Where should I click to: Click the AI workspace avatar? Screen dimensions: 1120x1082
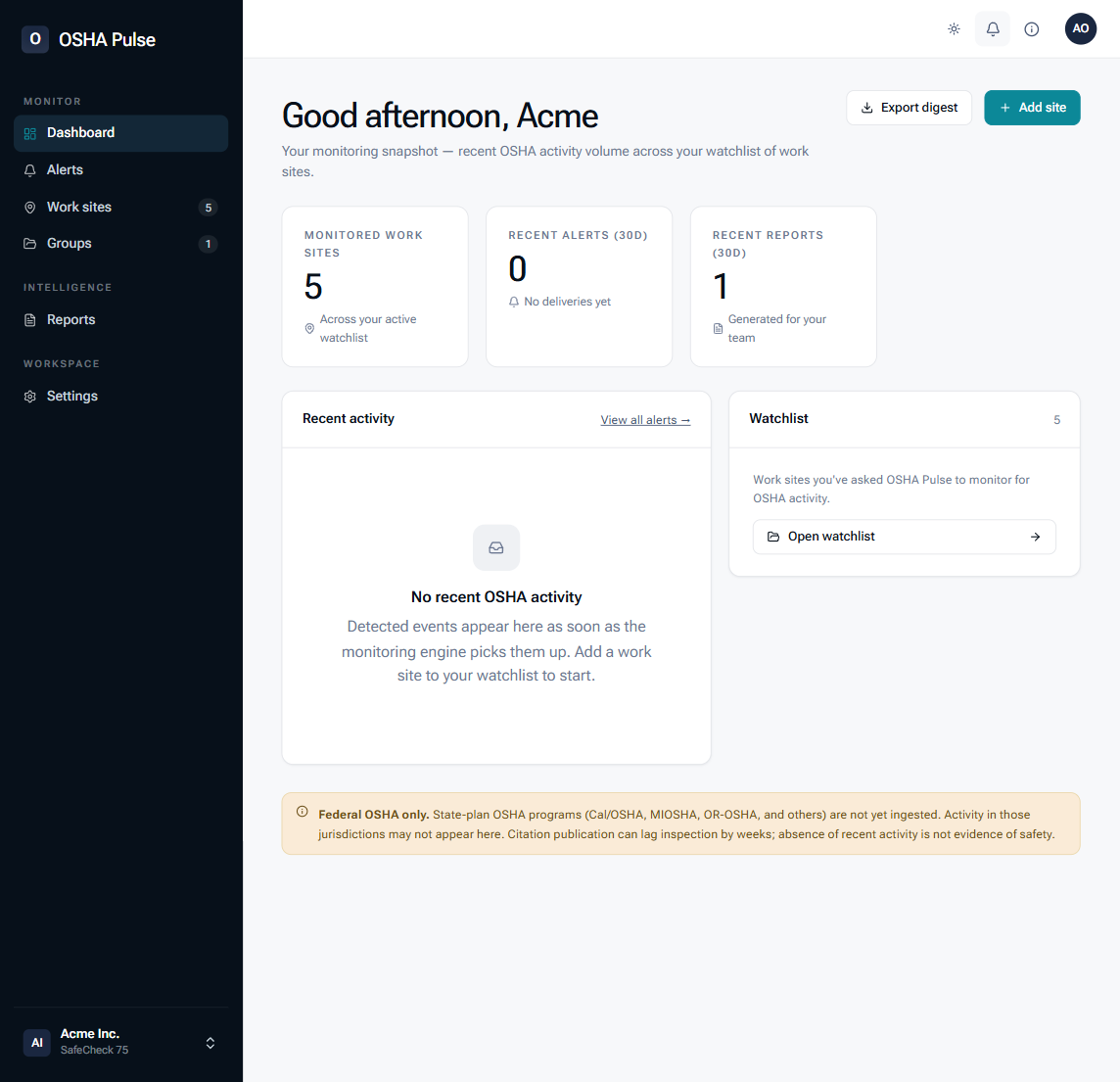(x=36, y=1043)
